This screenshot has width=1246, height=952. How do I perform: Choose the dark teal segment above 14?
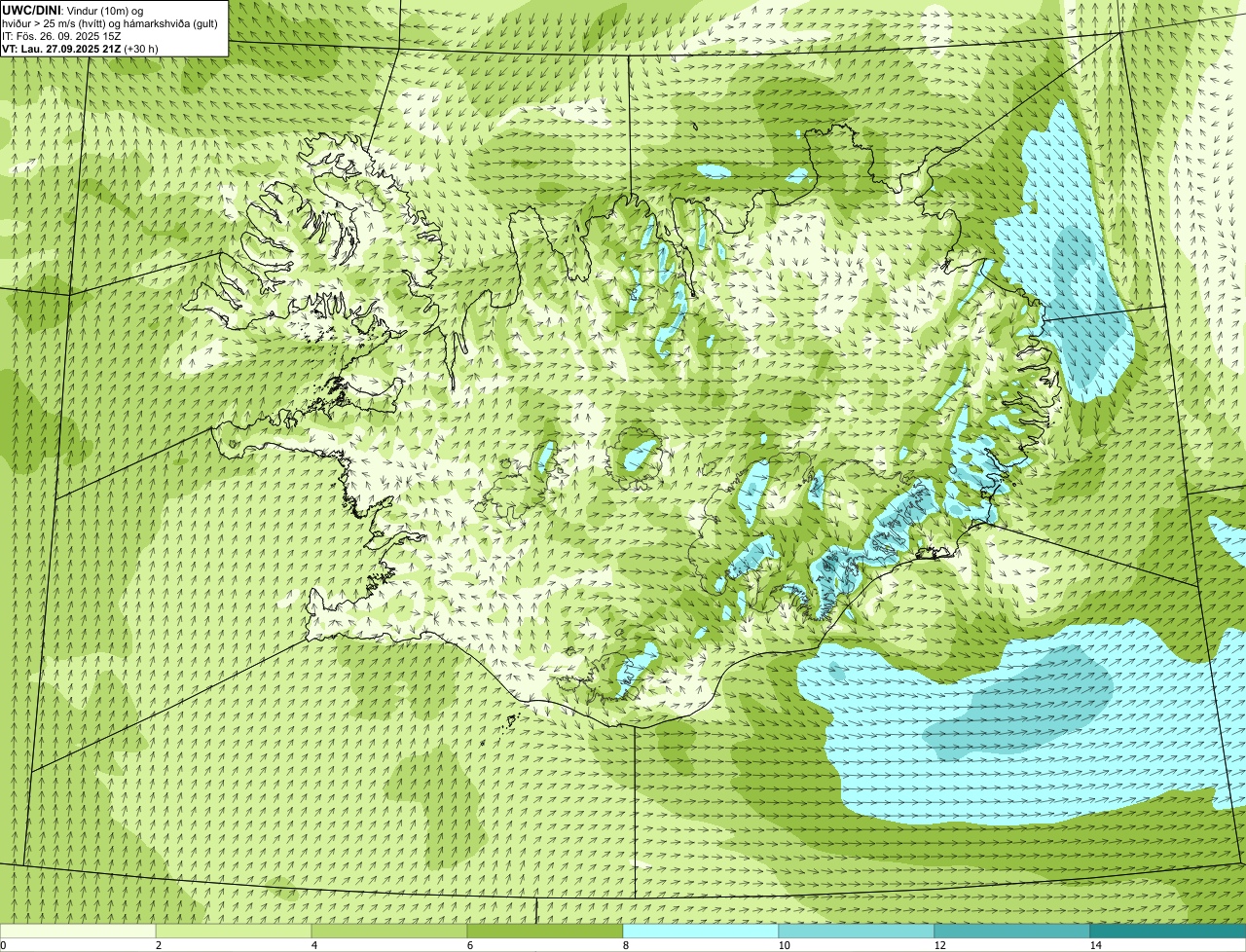(1168, 931)
